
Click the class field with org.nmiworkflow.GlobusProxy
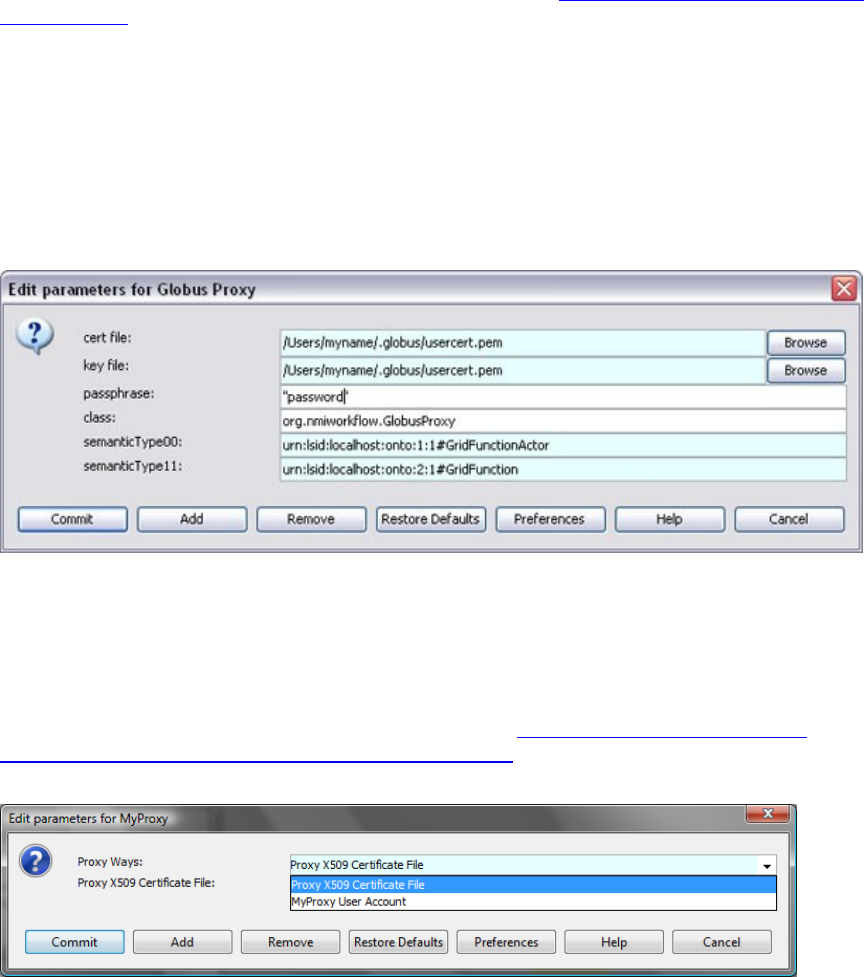[563, 421]
